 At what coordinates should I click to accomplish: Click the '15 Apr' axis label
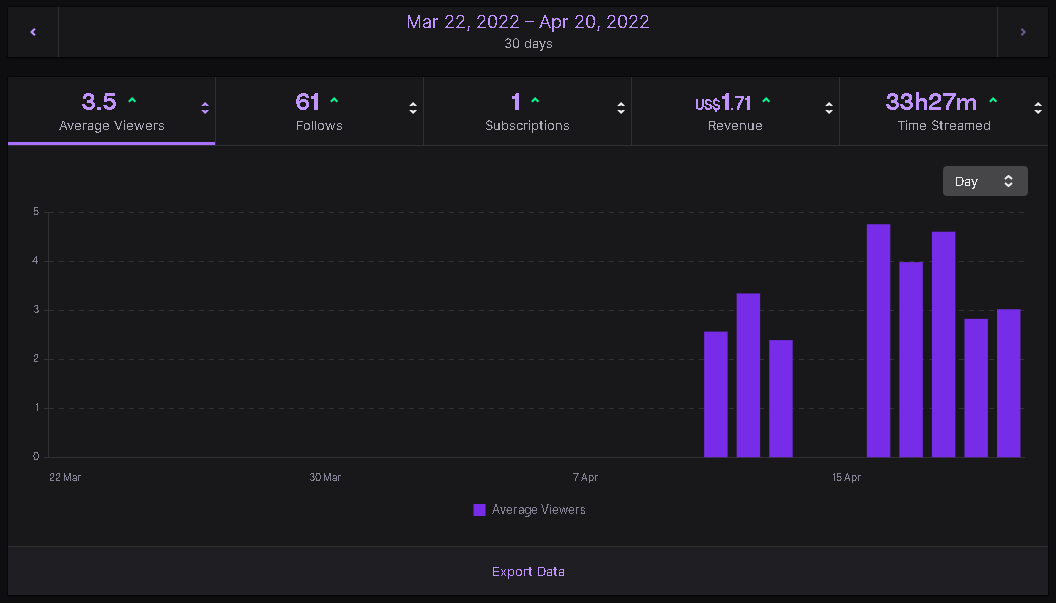coord(846,478)
